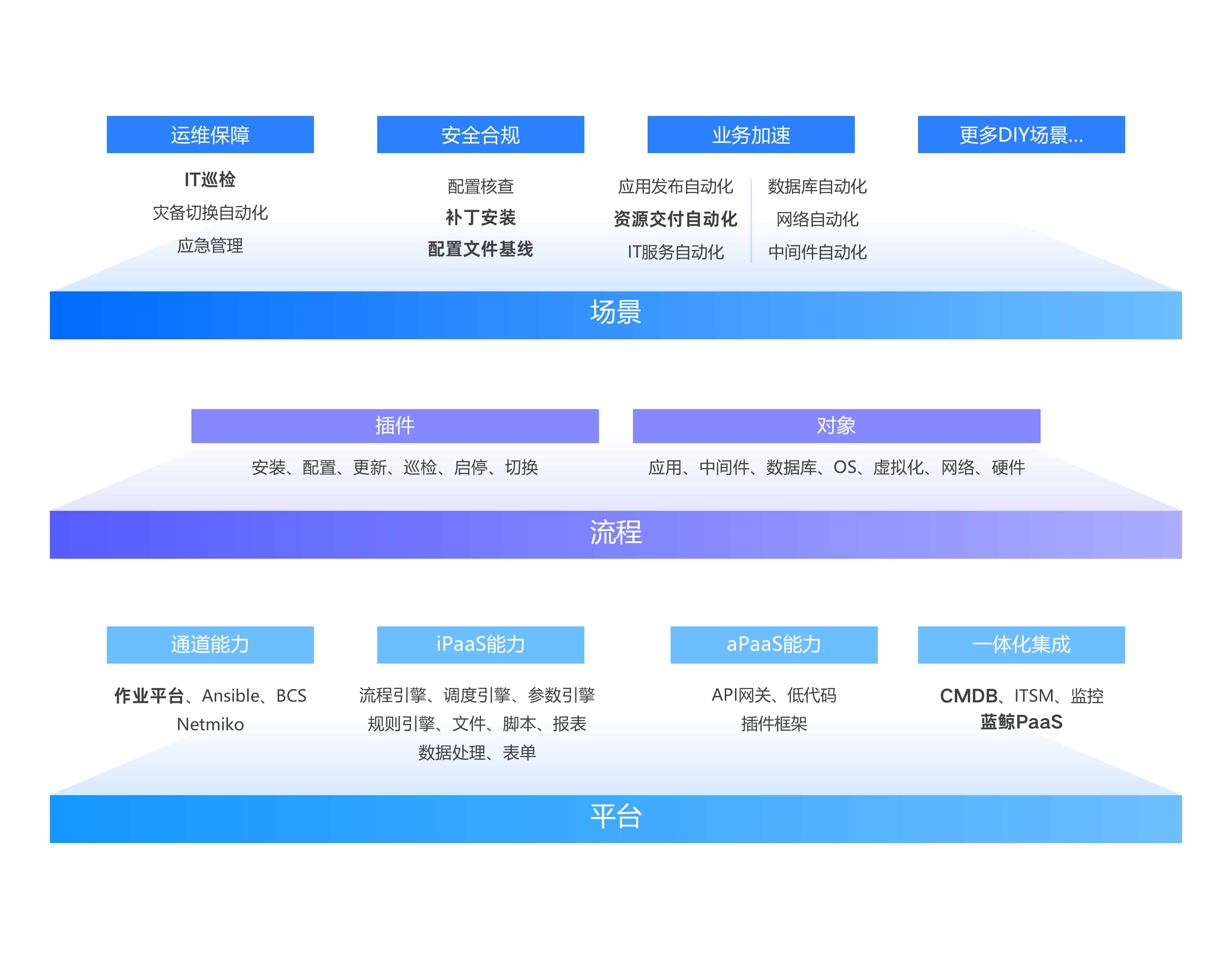1232x959 pixels.
Task: Select the 安全合规 category box
Action: [480, 134]
